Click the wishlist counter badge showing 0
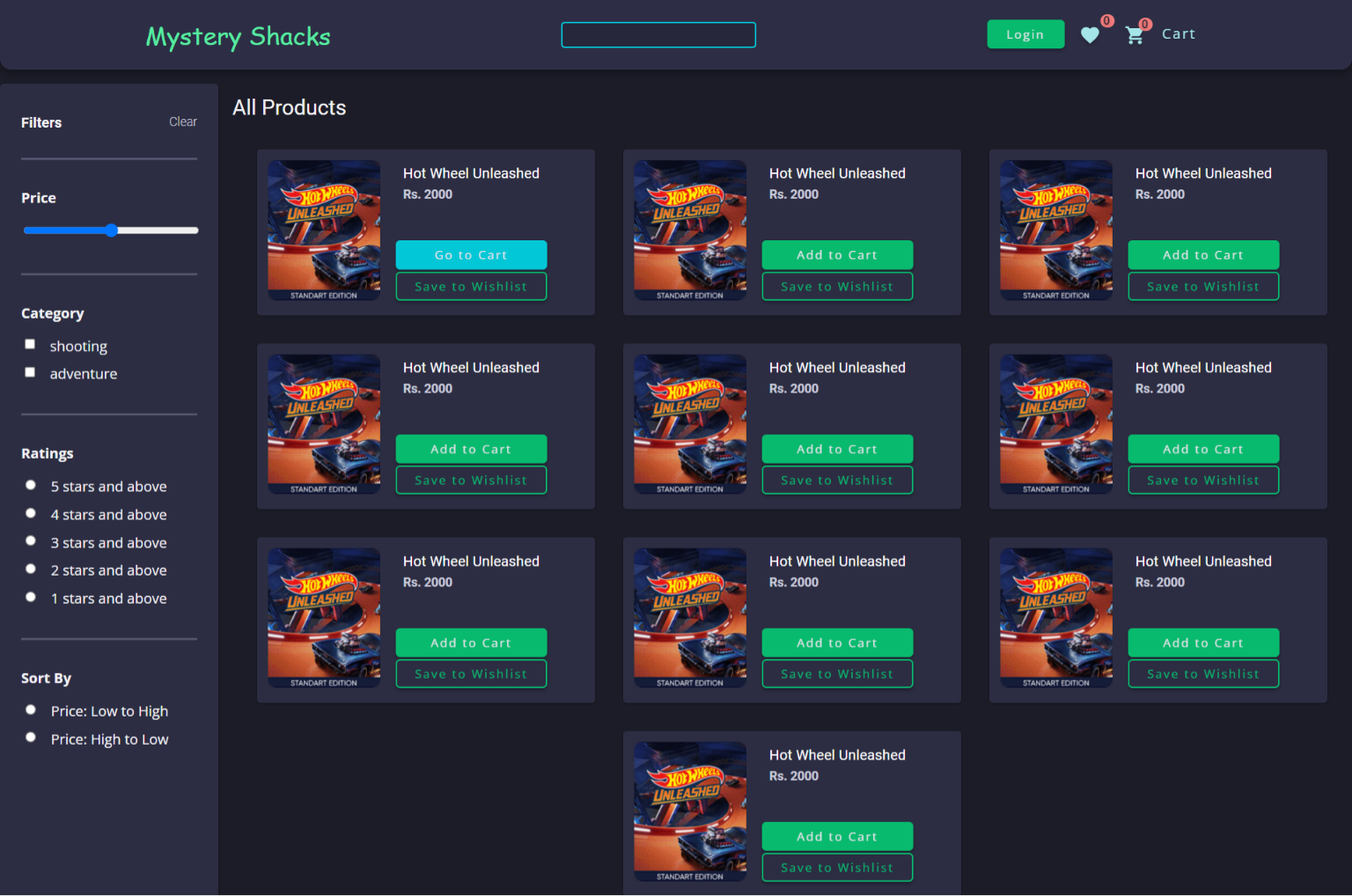The image size is (1352, 896). coord(1106,19)
